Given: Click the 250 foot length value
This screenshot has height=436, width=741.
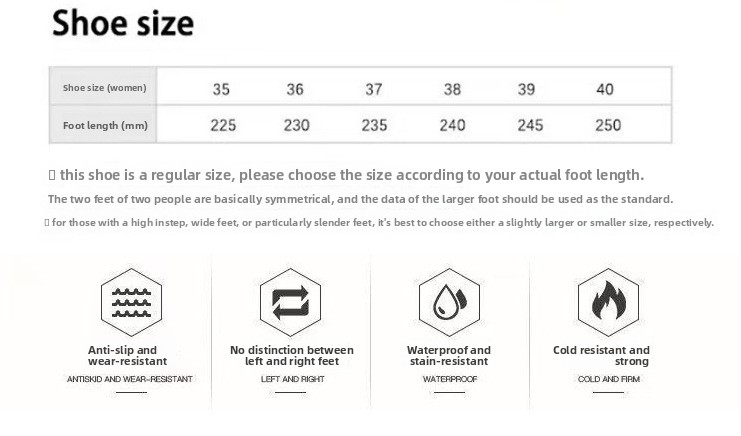Looking at the screenshot, I should click(x=608, y=125).
